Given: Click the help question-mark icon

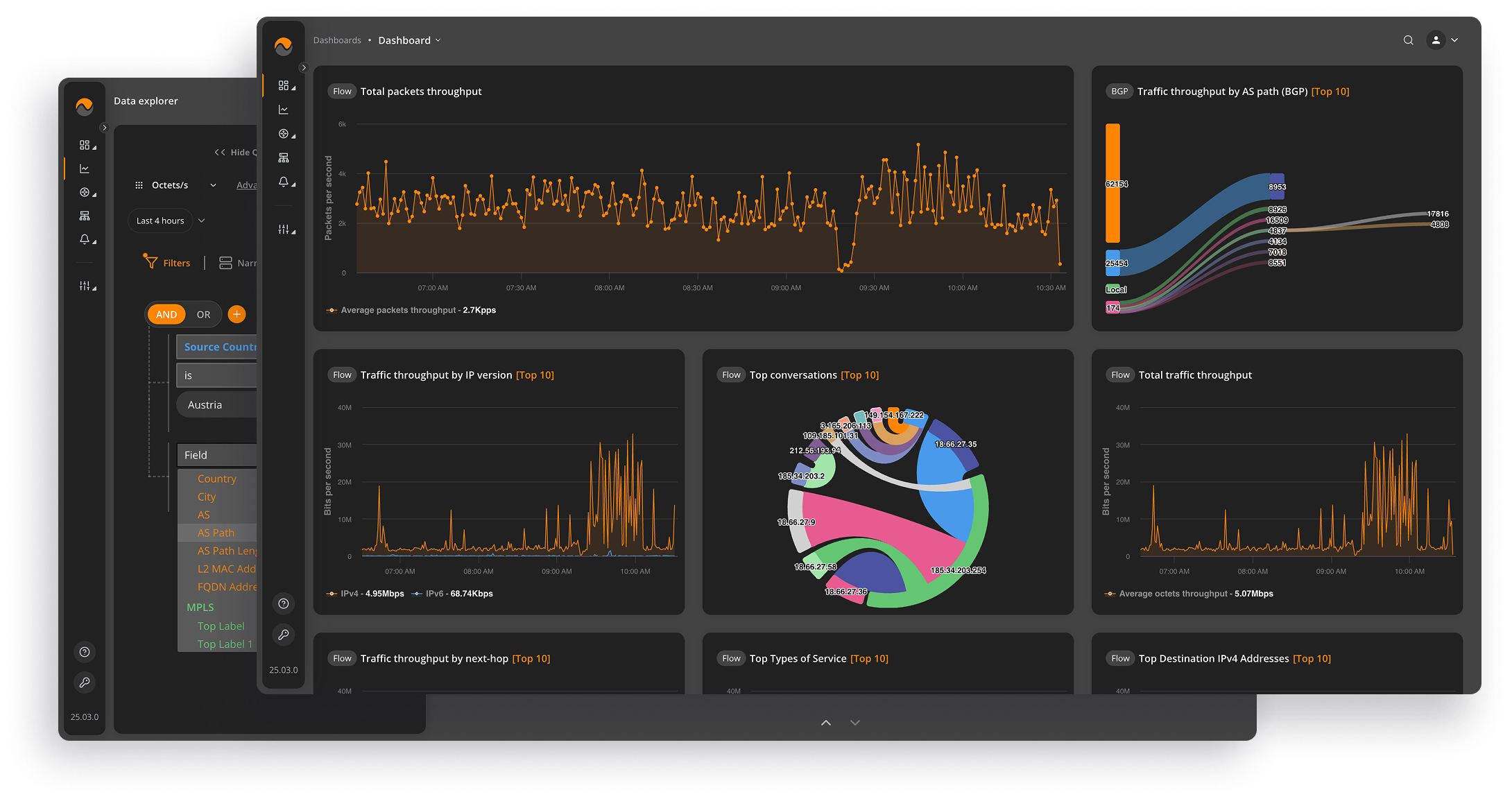Looking at the screenshot, I should point(284,603).
